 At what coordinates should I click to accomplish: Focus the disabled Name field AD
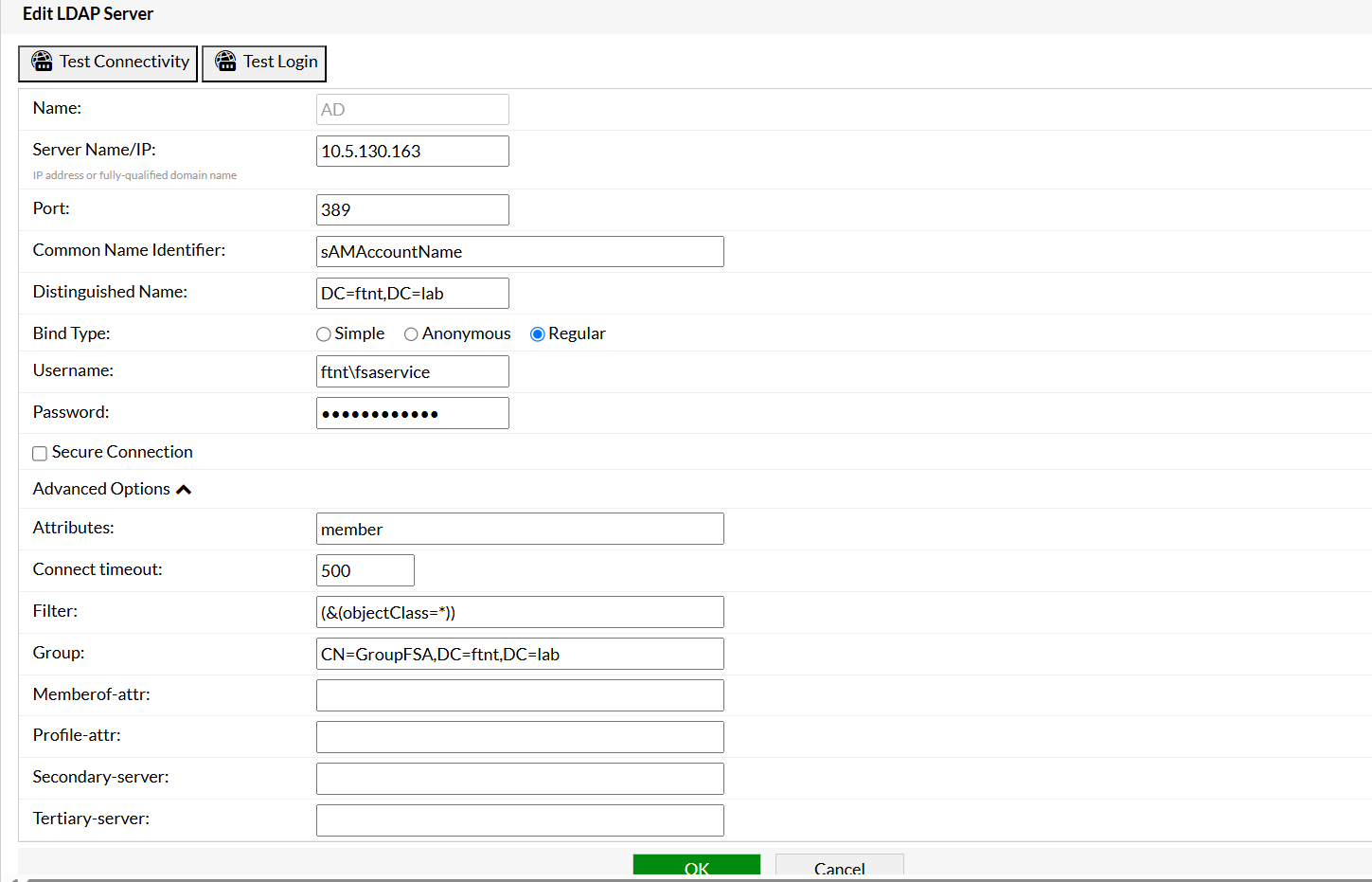click(x=413, y=109)
